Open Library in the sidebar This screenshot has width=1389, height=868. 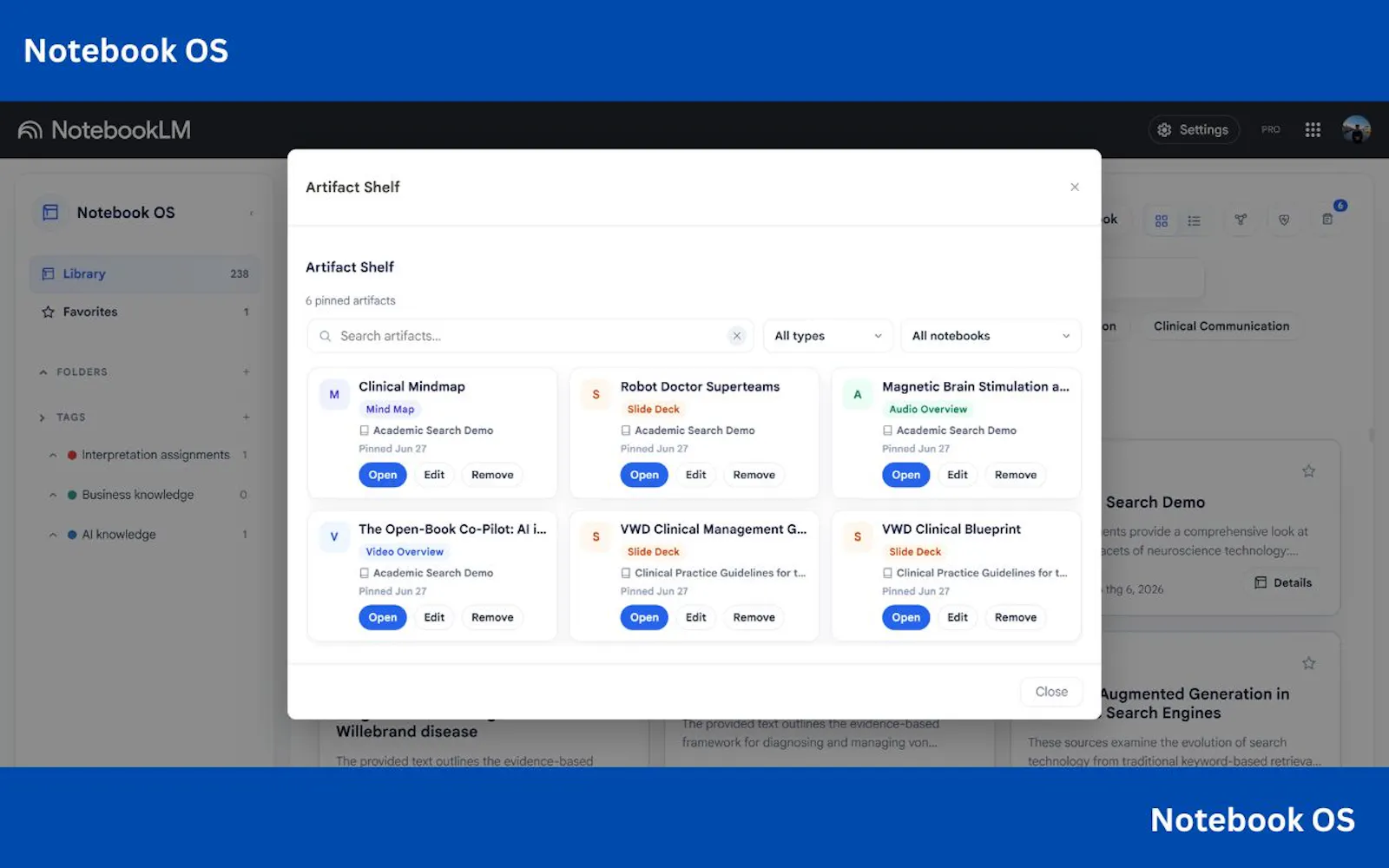[x=145, y=274]
